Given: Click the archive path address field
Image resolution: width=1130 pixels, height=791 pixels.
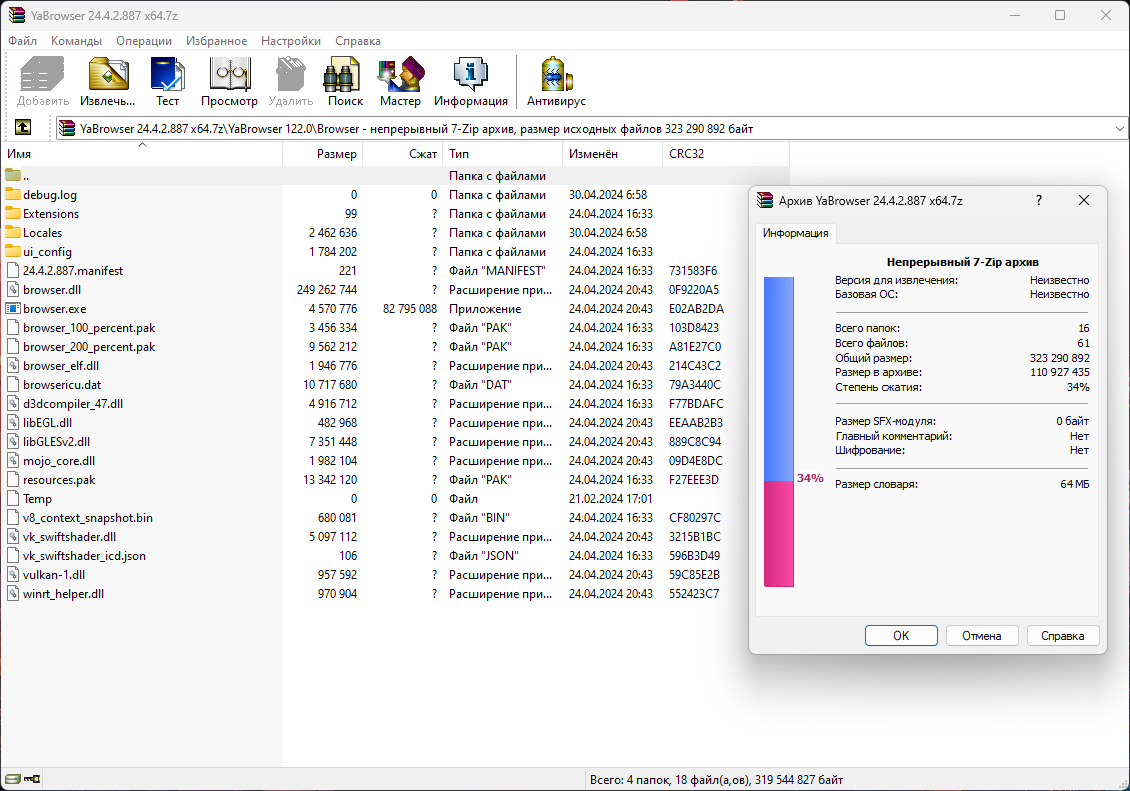Looking at the screenshot, I should point(591,128).
